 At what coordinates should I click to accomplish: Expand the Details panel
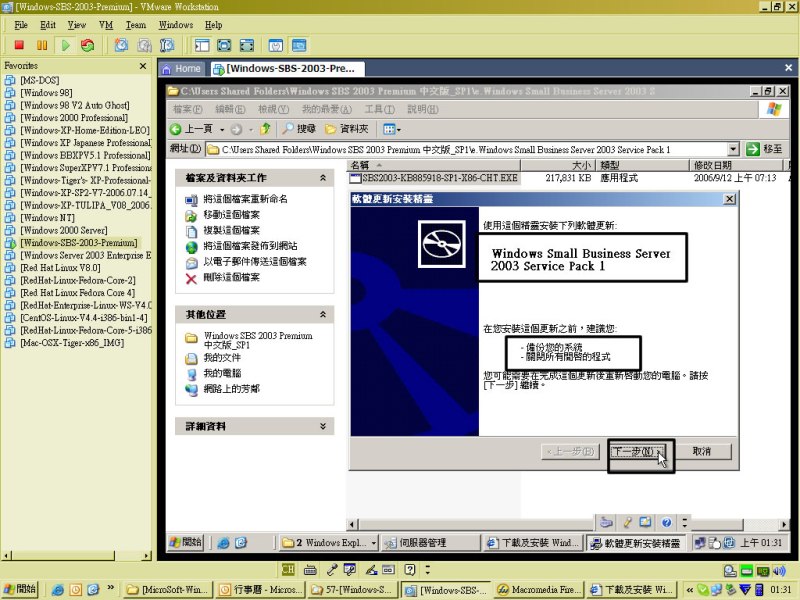point(322,426)
